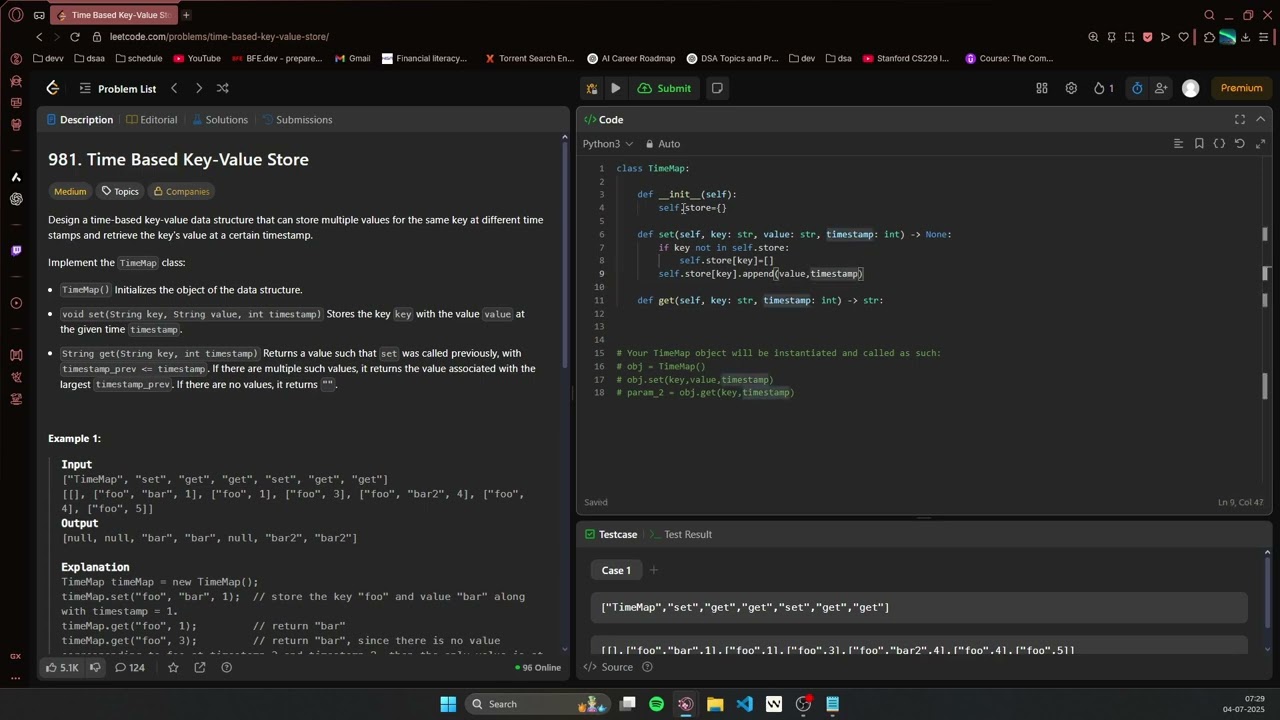Open the layout grid icon in header
The image size is (1280, 720).
pyautogui.click(x=1042, y=88)
